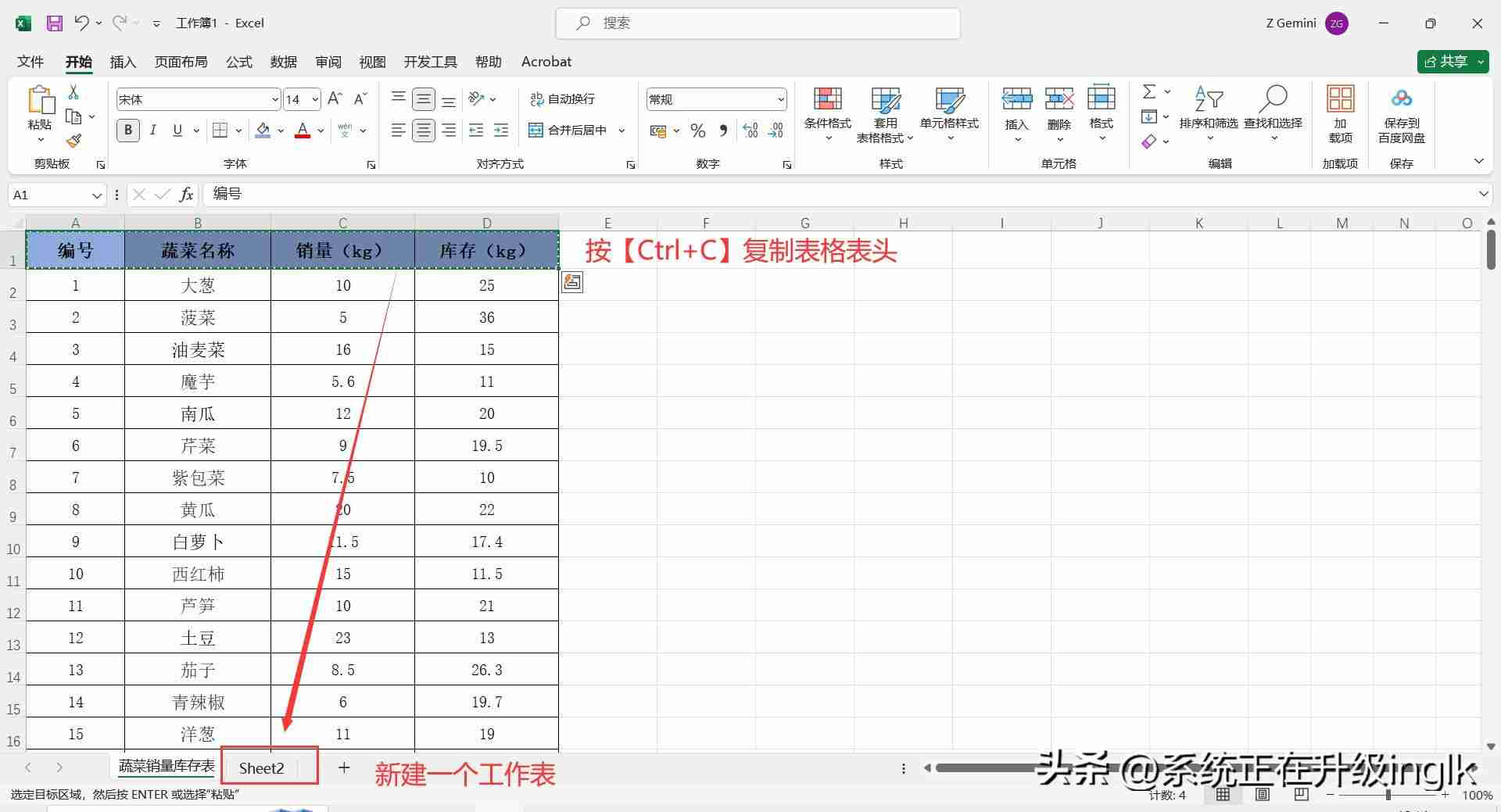
Task: Click the 共享 share button
Action: [1452, 62]
